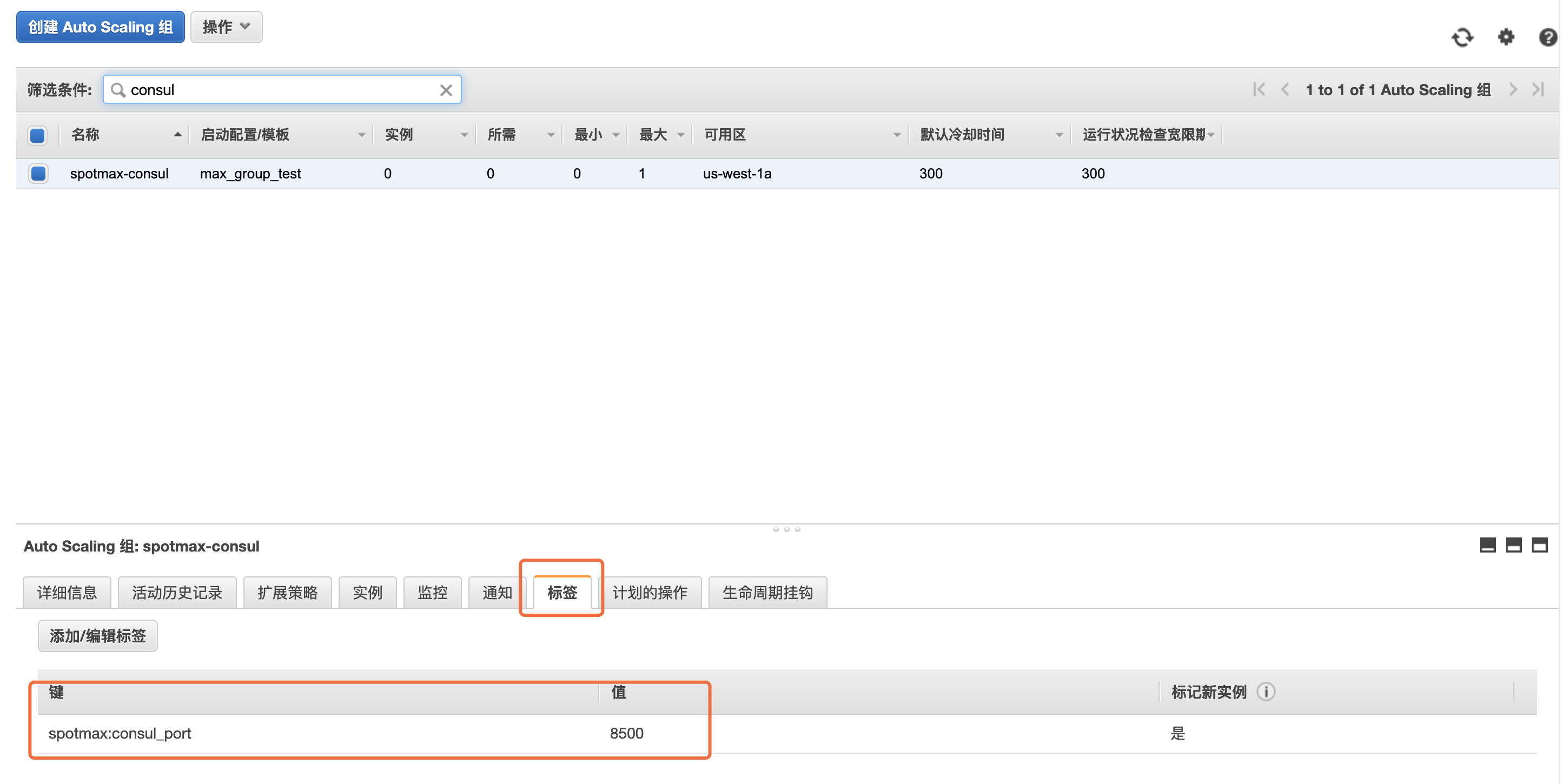Image resolution: width=1562 pixels, height=784 pixels.
Task: Click the us-west-1a availability zone cell
Action: pos(737,174)
